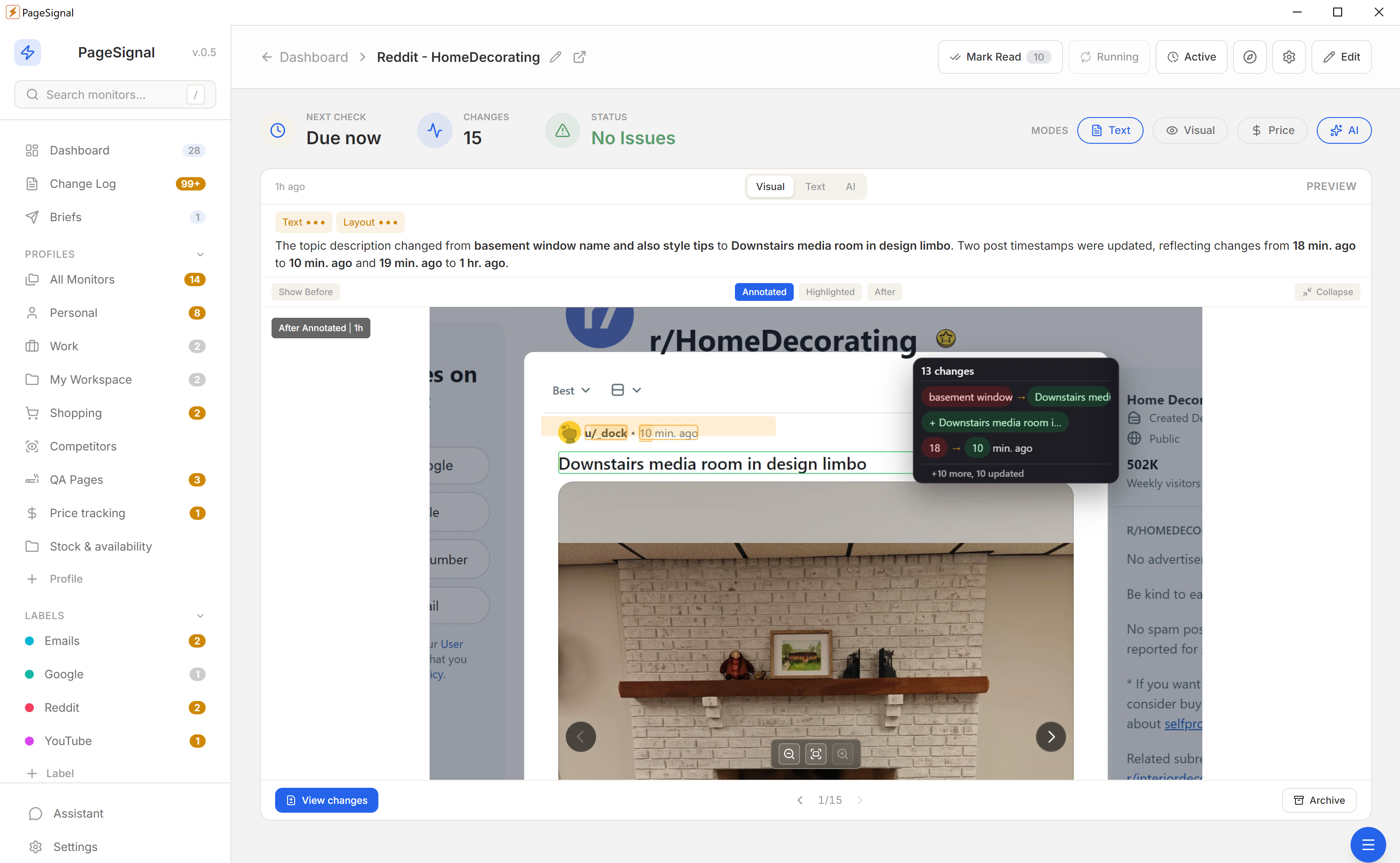Toggle the Active monitor status

click(1191, 57)
